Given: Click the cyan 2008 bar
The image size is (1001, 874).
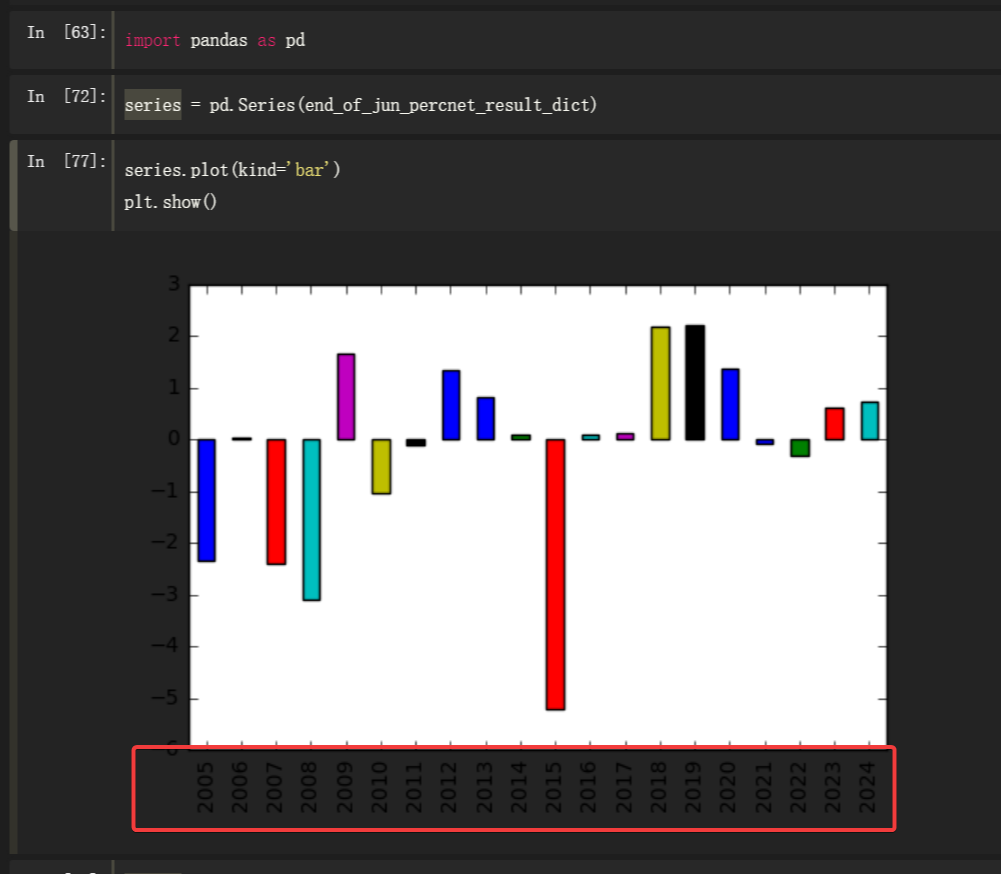Looking at the screenshot, I should pyautogui.click(x=312, y=520).
